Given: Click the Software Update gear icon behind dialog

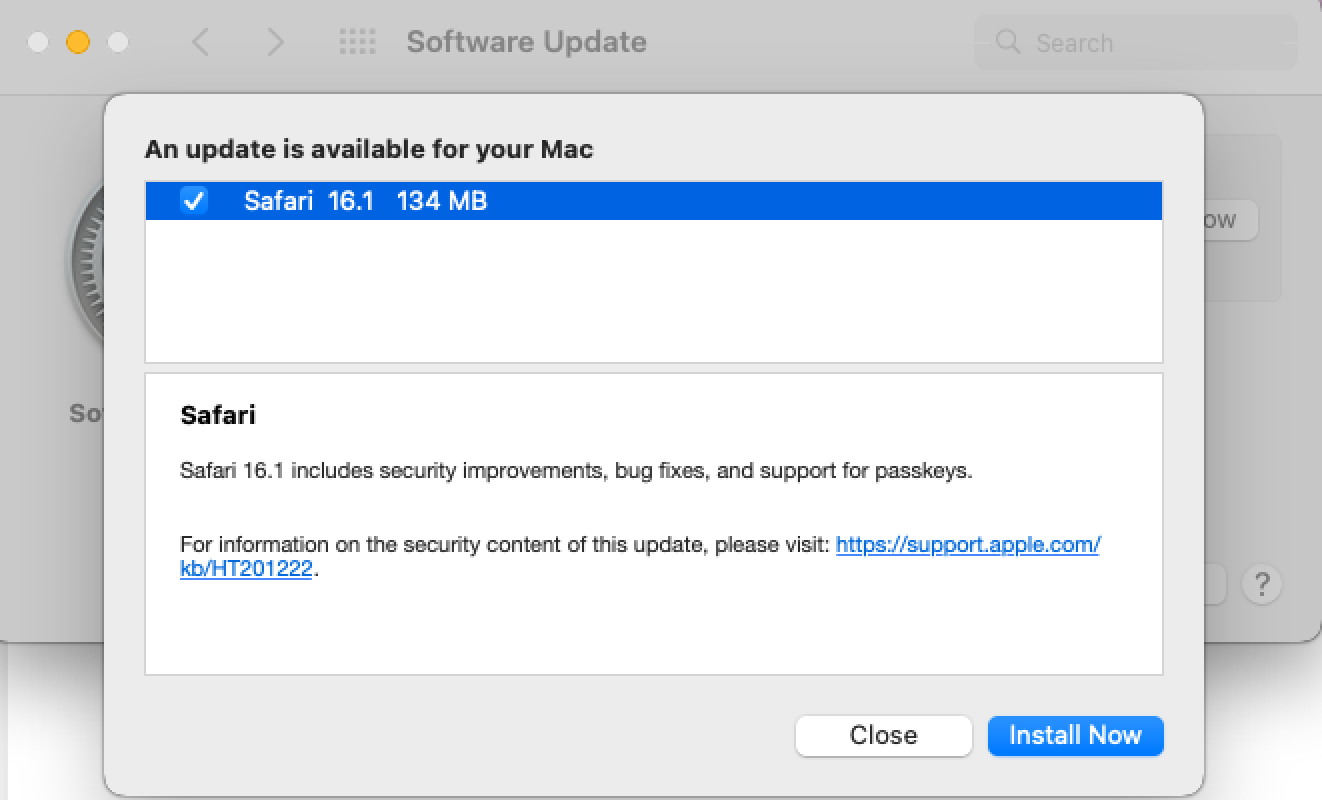Looking at the screenshot, I should pos(86,260).
